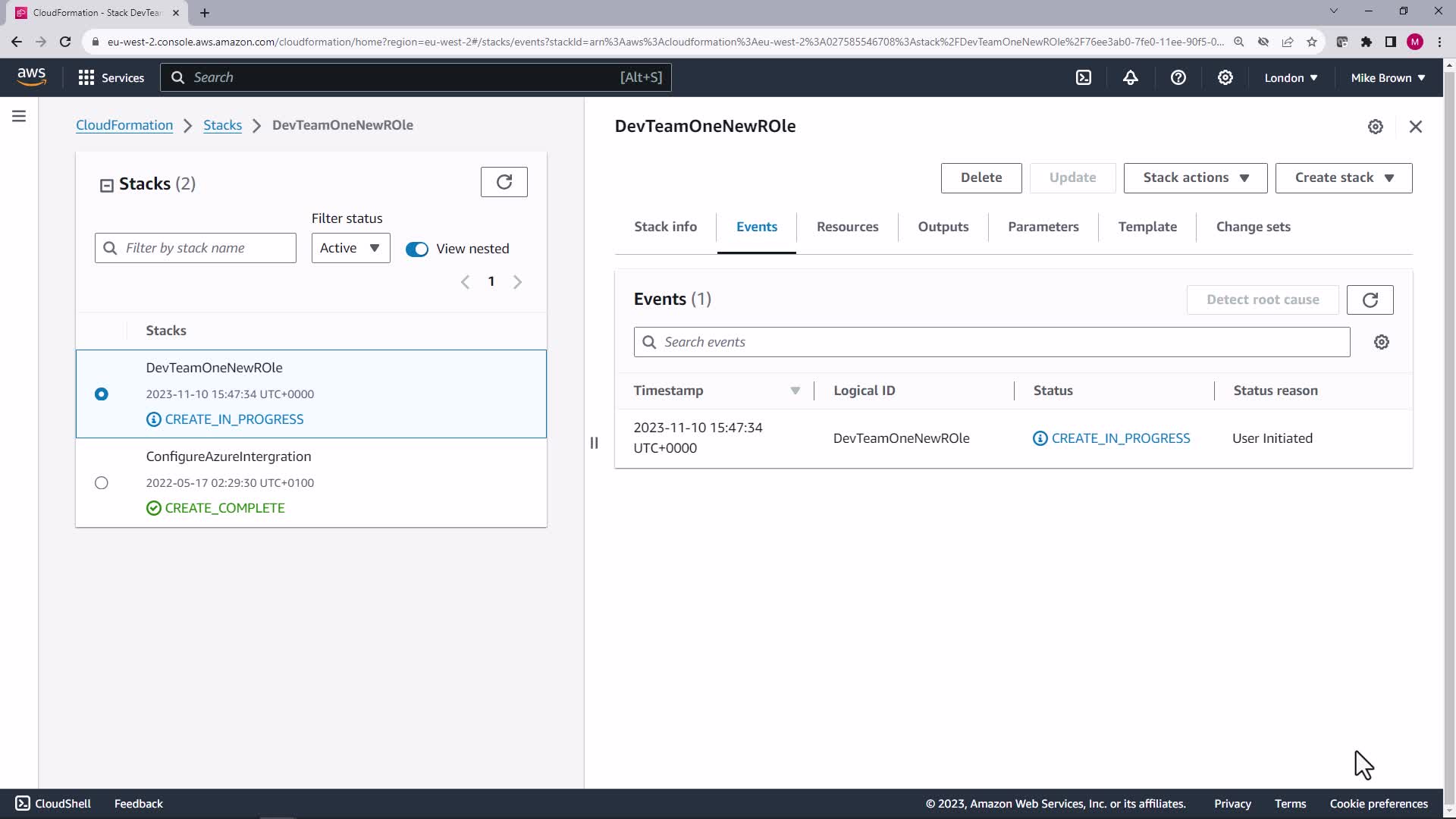Viewport: 1456px width, 819px height.
Task: Switch to the Template tab
Action: click(1147, 227)
